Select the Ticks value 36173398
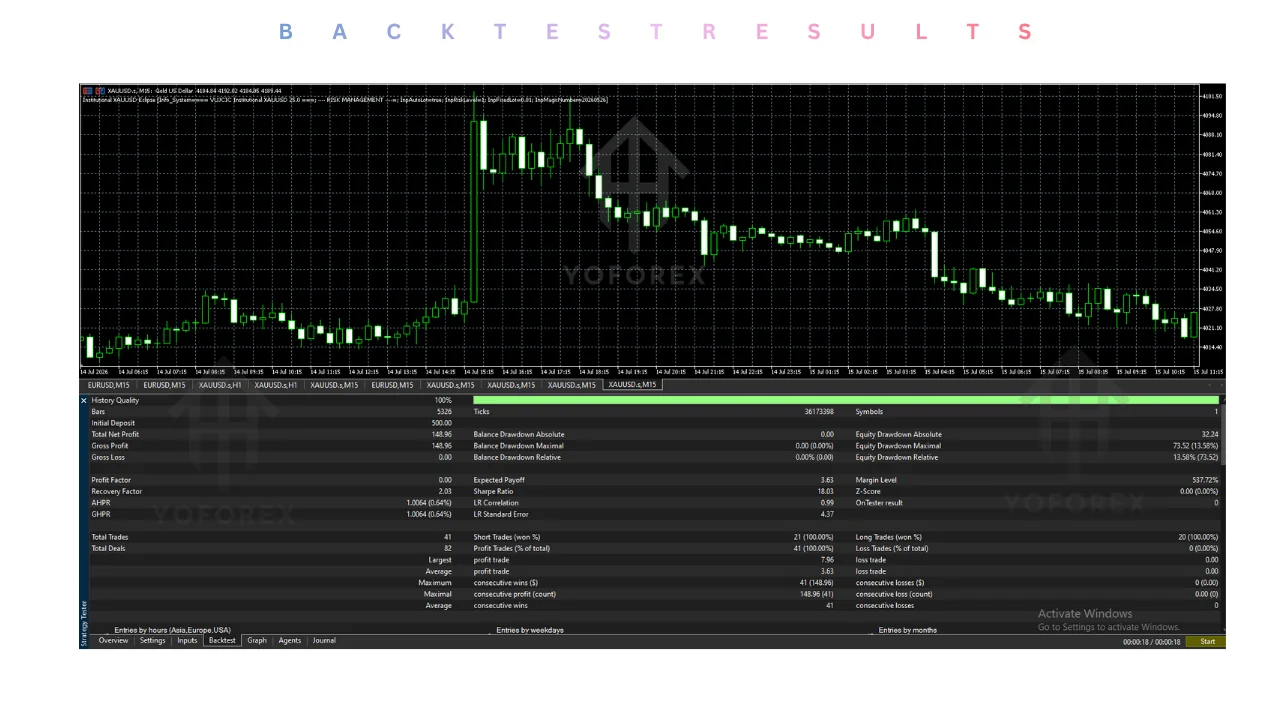 tap(819, 412)
